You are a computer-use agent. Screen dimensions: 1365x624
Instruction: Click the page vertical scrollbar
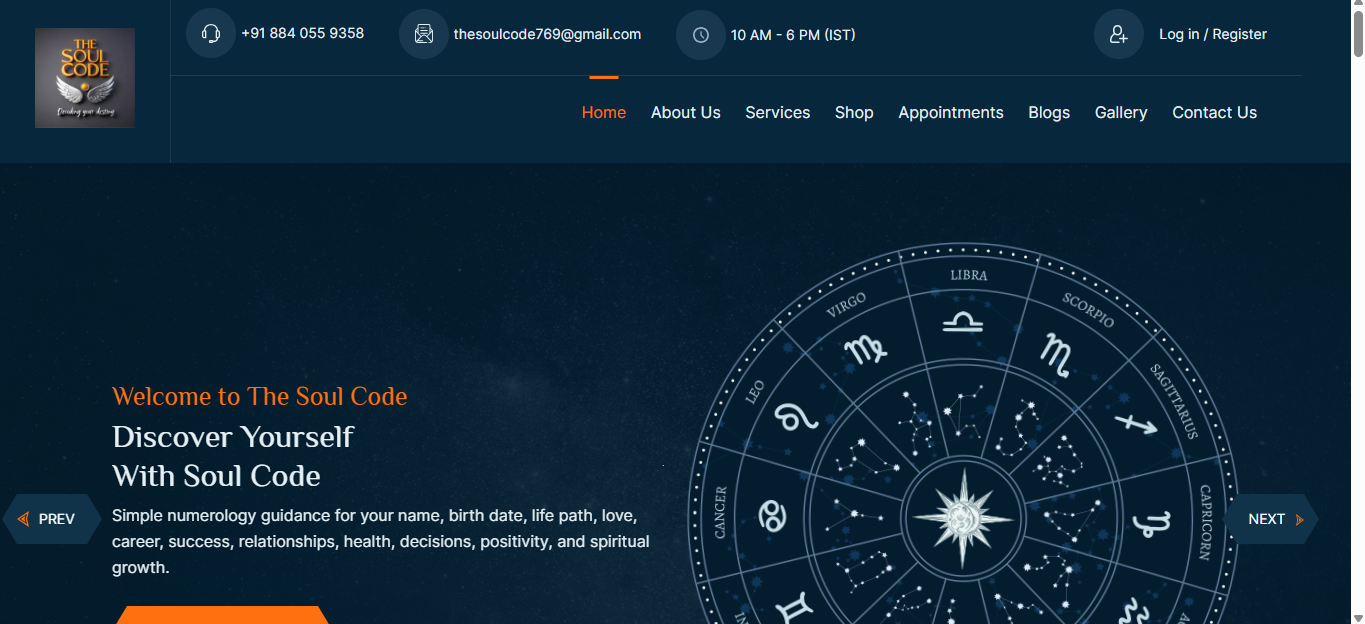pos(1357,300)
